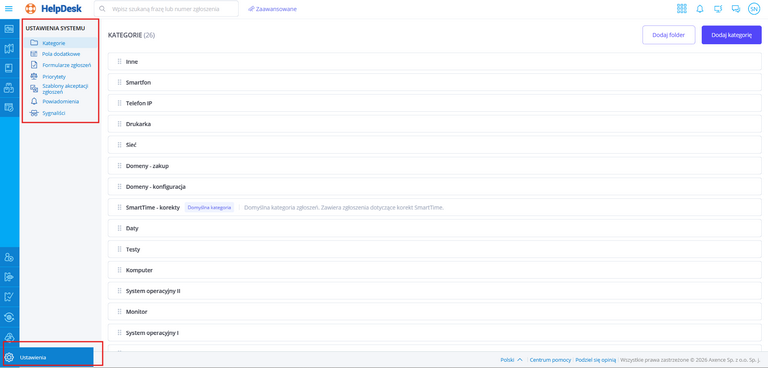Open the Telefon IP category row
The width and height of the screenshot is (768, 368).
point(434,103)
